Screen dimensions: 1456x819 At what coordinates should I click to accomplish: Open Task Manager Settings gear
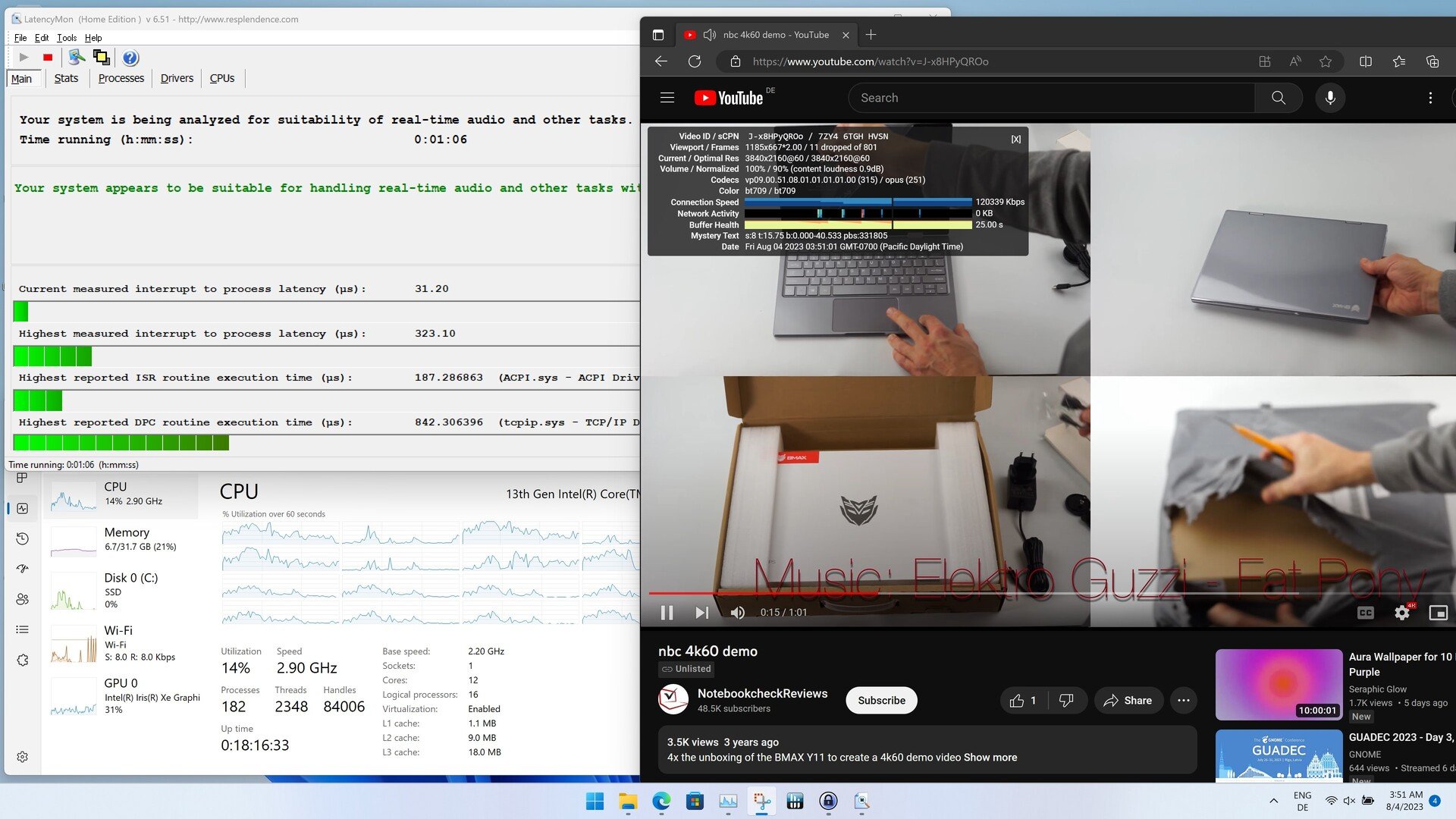click(x=22, y=757)
